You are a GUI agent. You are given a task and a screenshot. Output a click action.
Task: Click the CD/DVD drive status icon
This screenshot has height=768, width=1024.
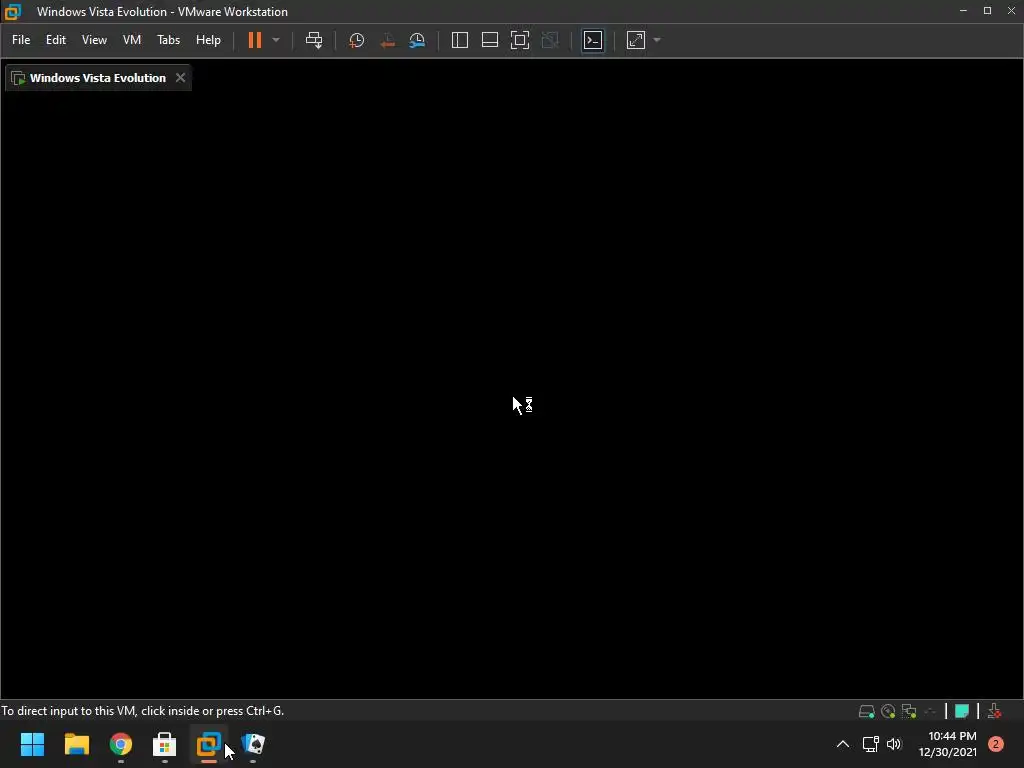888,711
